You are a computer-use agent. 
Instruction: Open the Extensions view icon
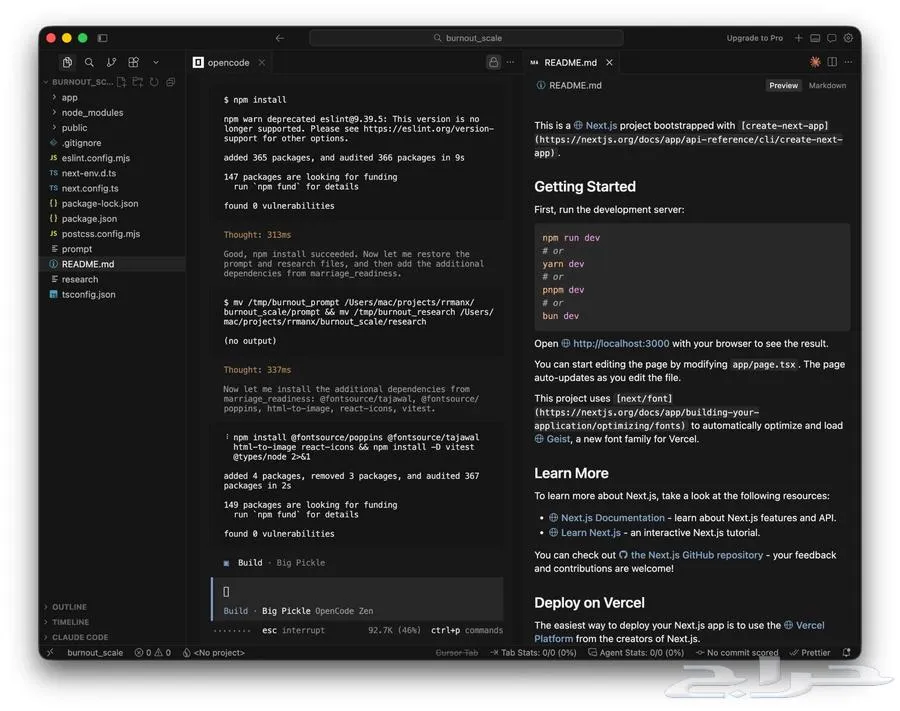[x=134, y=62]
